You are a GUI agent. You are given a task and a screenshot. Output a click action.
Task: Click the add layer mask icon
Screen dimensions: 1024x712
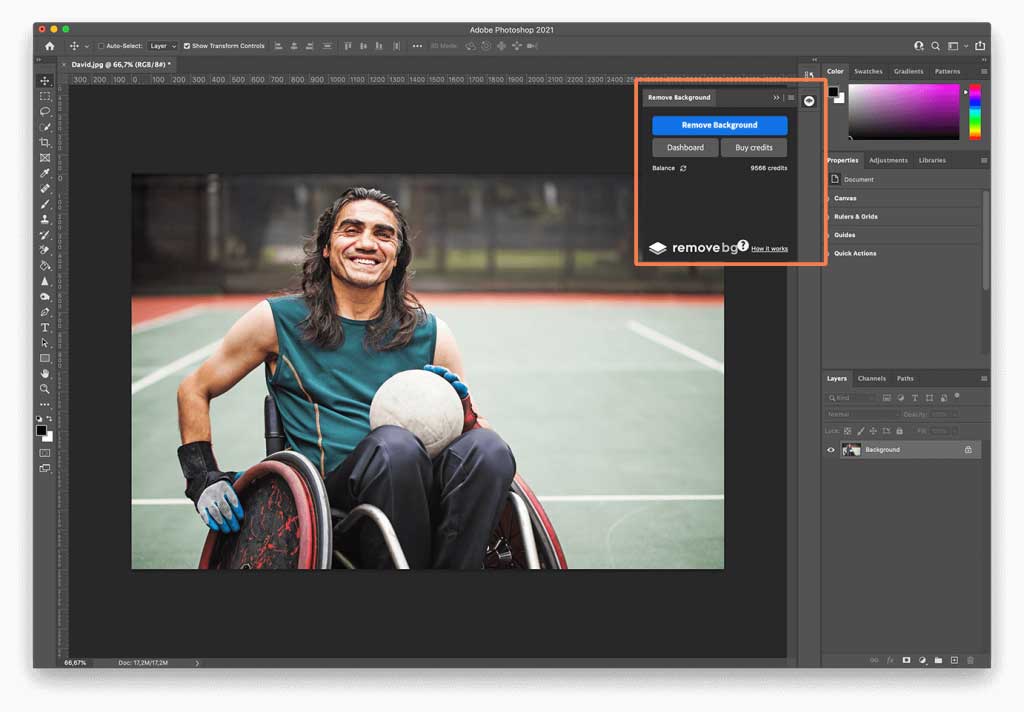click(906, 660)
